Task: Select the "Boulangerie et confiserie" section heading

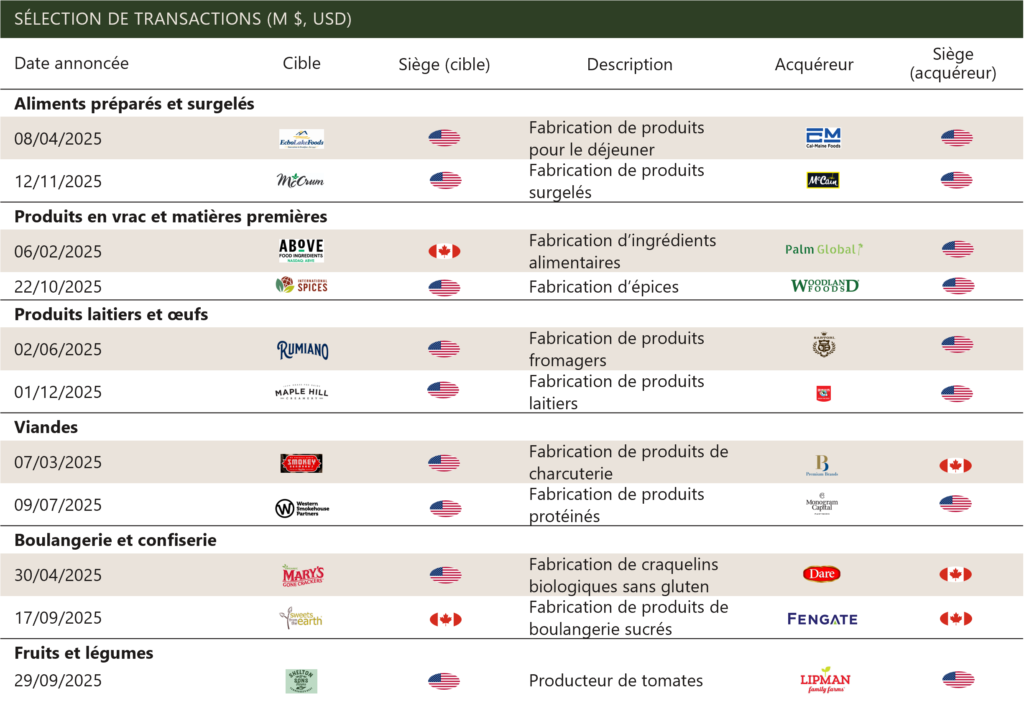Action: click(x=115, y=540)
